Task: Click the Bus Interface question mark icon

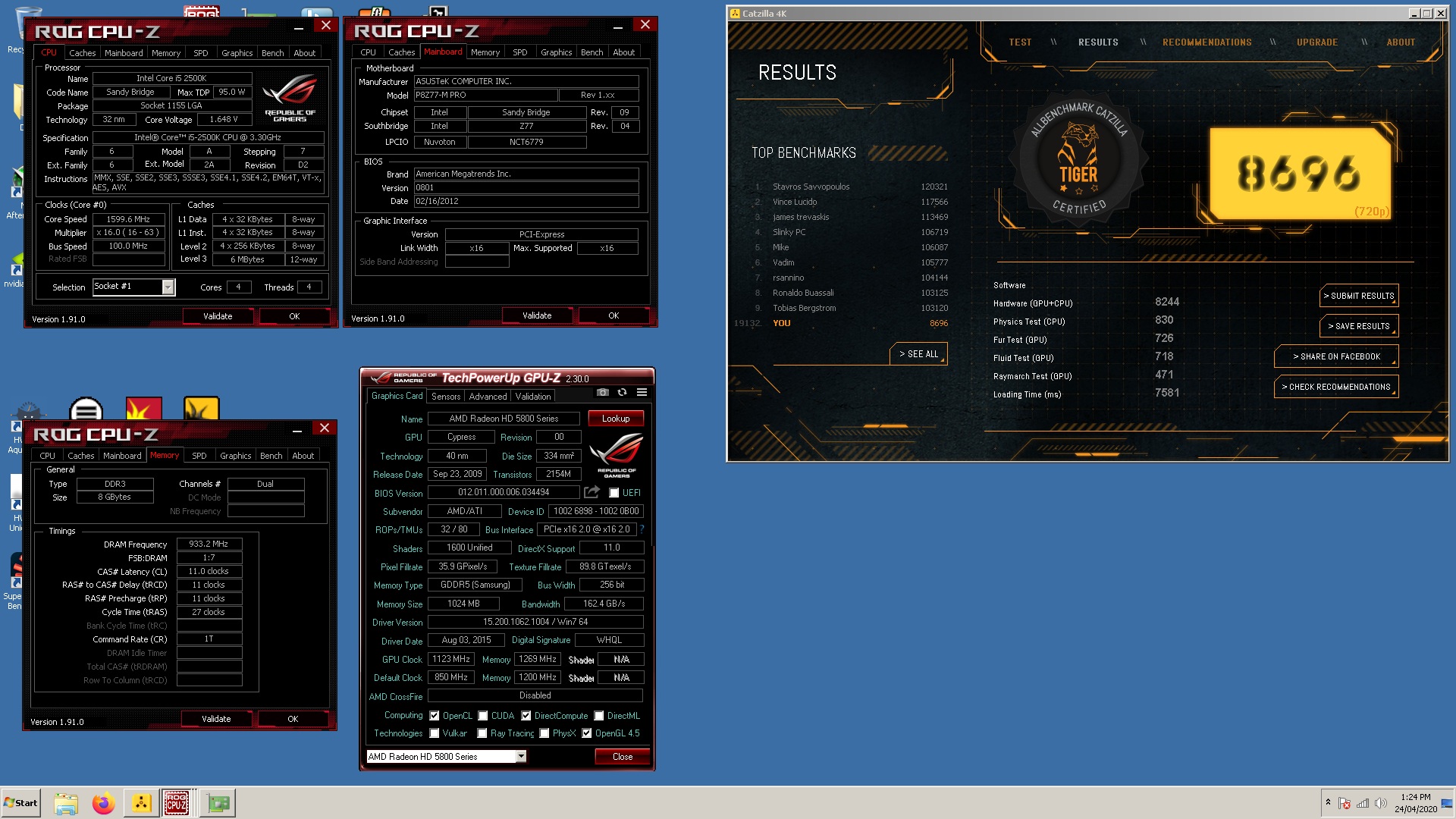Action: [642, 529]
